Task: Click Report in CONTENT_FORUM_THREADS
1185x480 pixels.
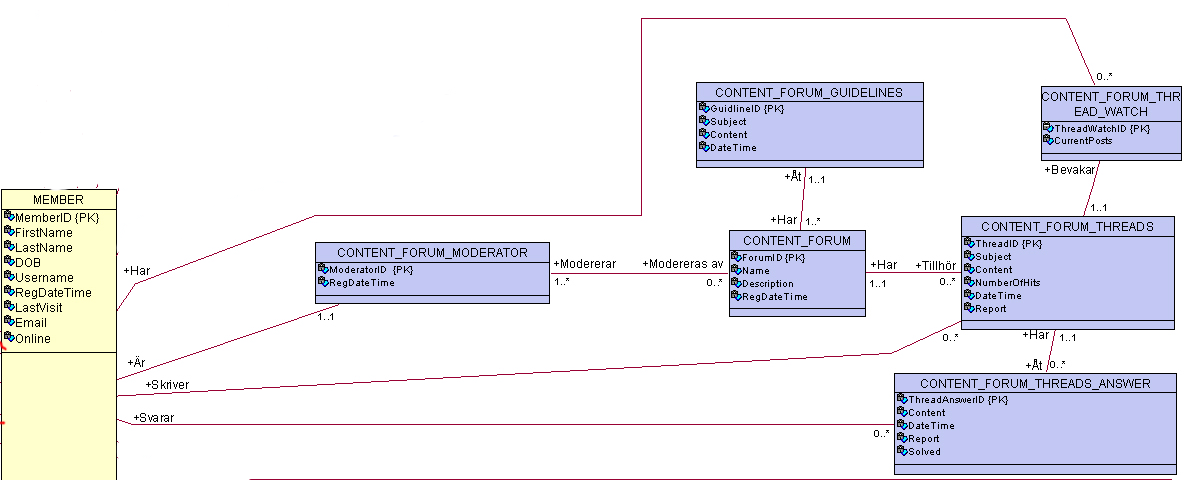Action: tap(991, 308)
